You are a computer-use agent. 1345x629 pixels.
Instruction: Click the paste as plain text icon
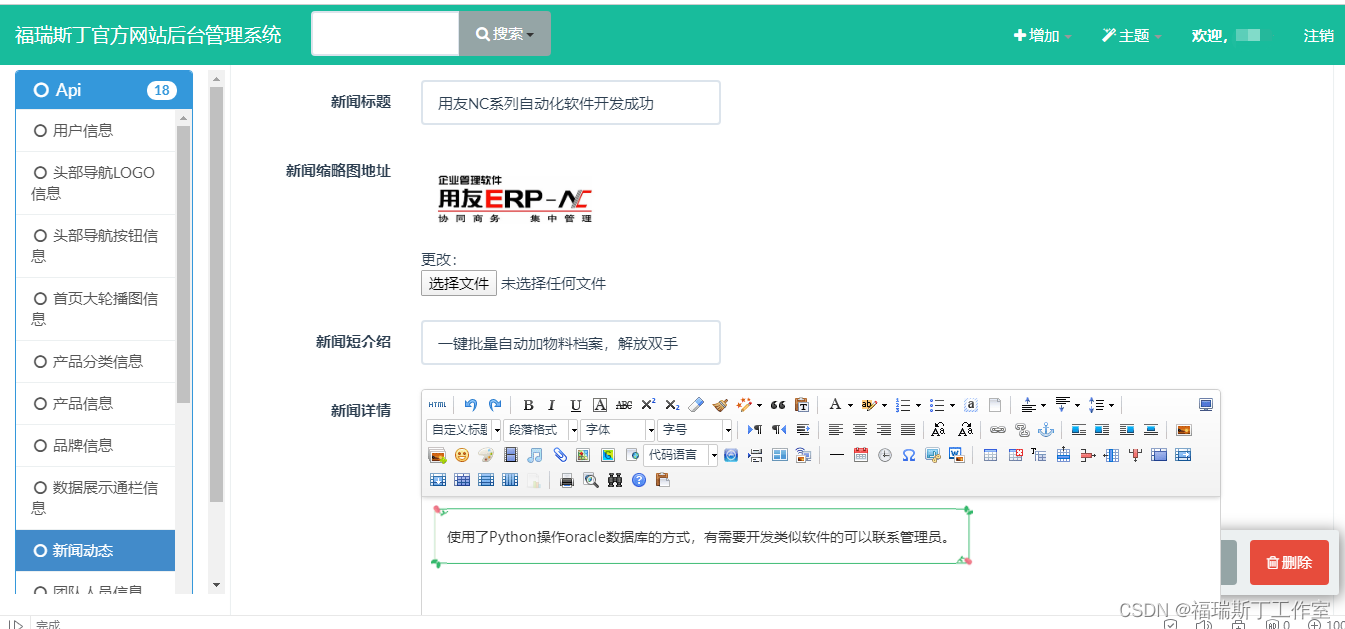[802, 405]
